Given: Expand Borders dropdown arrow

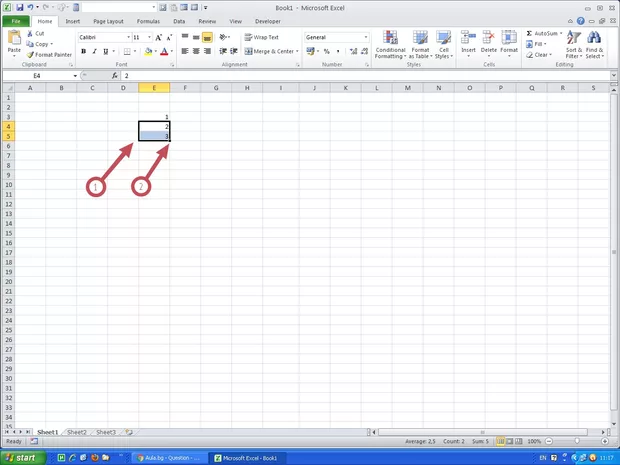Looking at the screenshot, I should pyautogui.click(x=135, y=51).
